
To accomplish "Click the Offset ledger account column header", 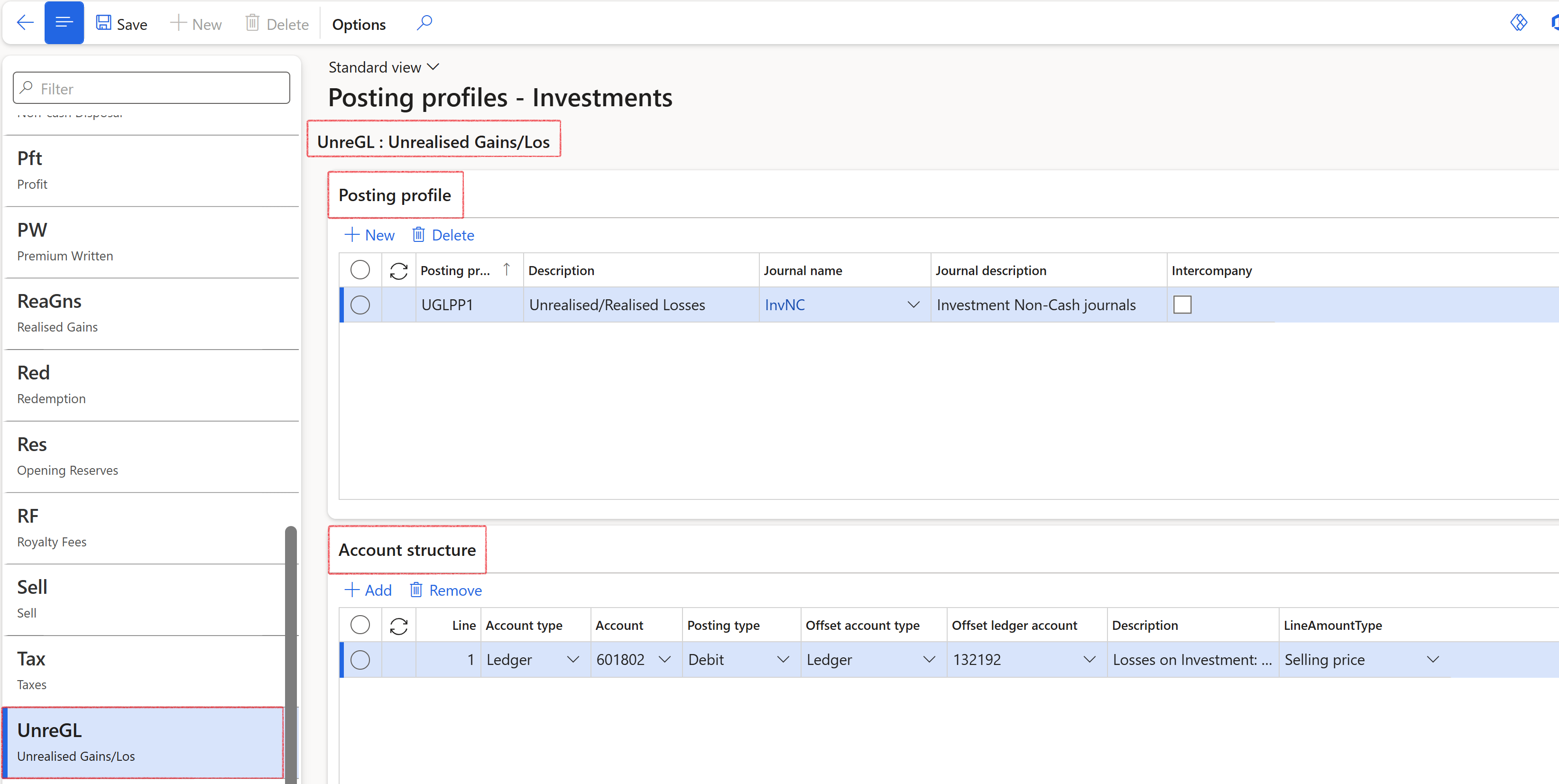I will coord(1027,626).
